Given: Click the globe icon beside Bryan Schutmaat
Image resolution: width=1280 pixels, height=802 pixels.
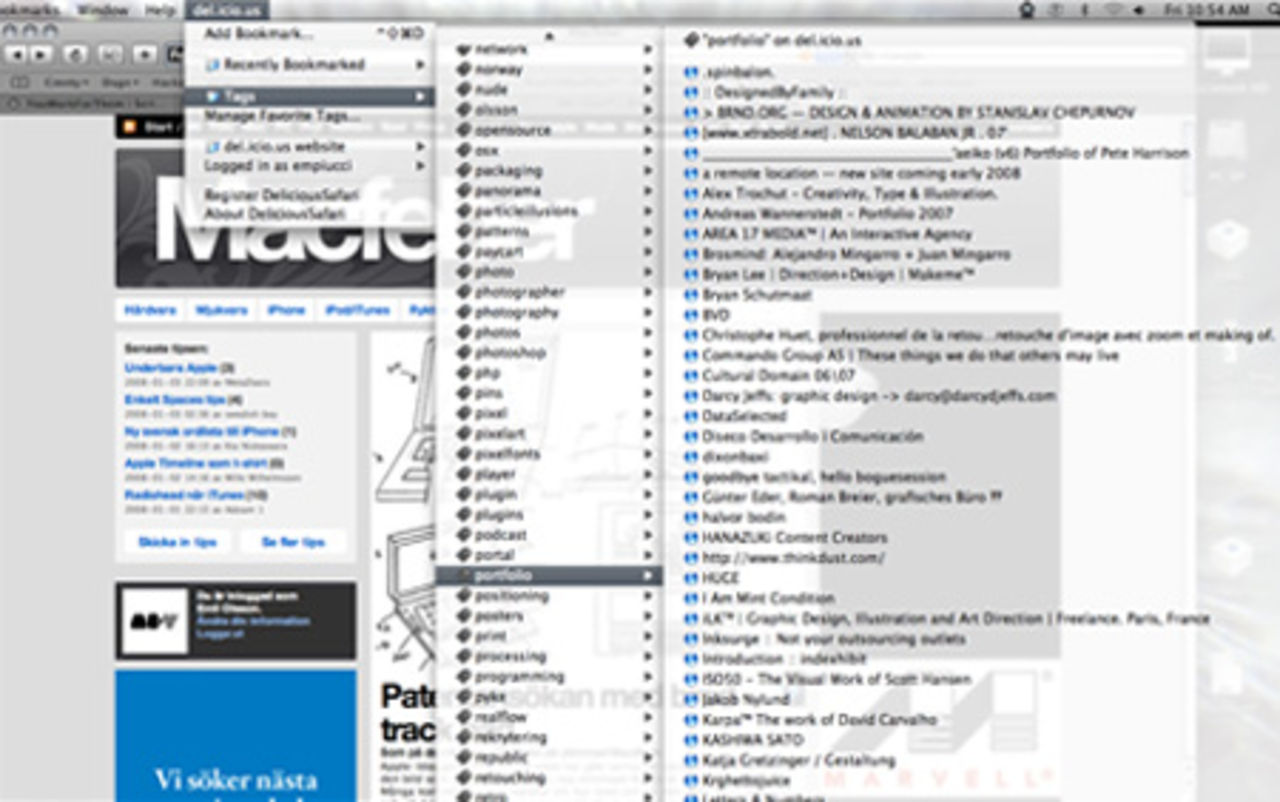Looking at the screenshot, I should pos(690,295).
